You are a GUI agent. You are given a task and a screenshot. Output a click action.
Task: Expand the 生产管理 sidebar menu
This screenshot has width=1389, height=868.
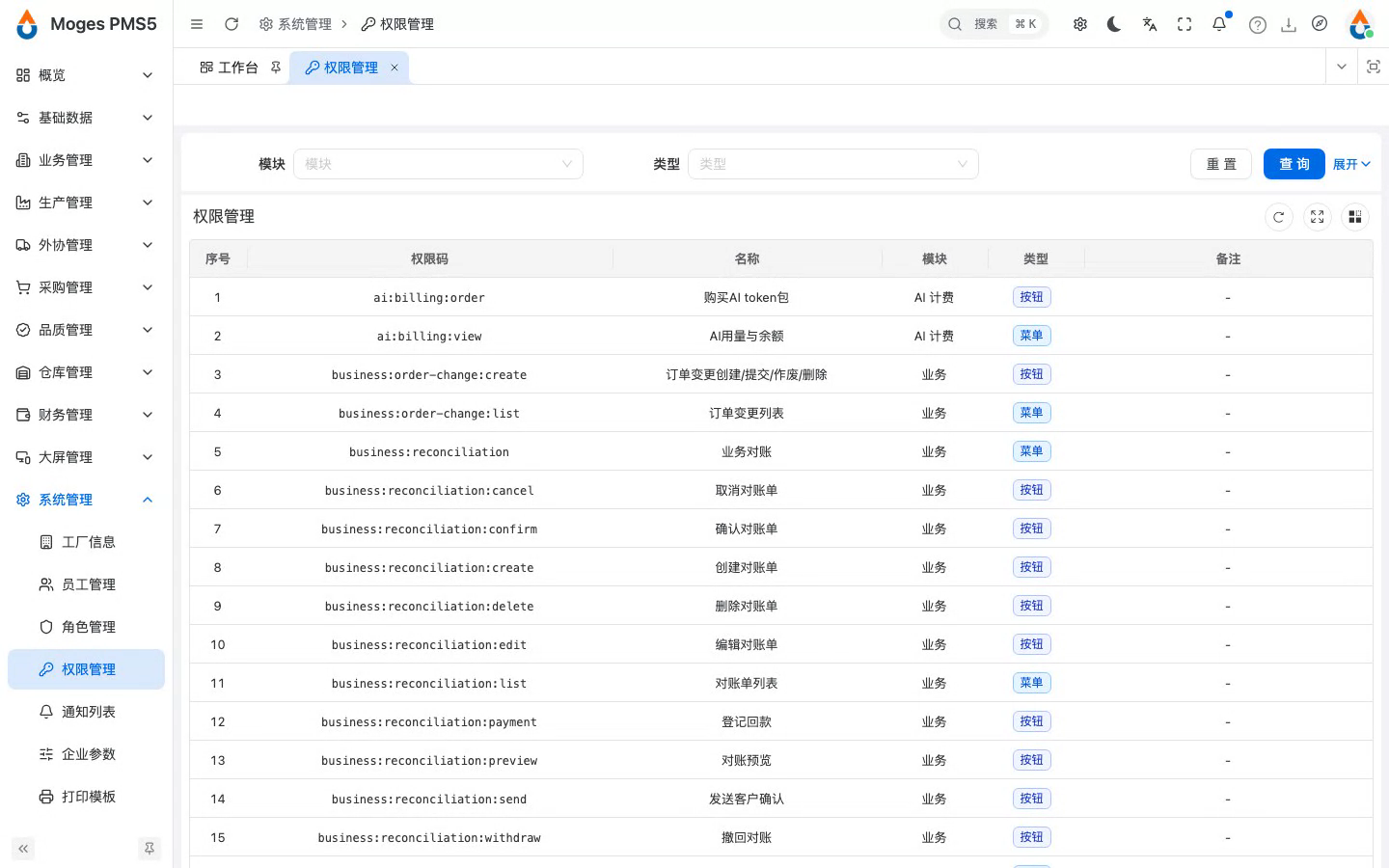coord(86,203)
